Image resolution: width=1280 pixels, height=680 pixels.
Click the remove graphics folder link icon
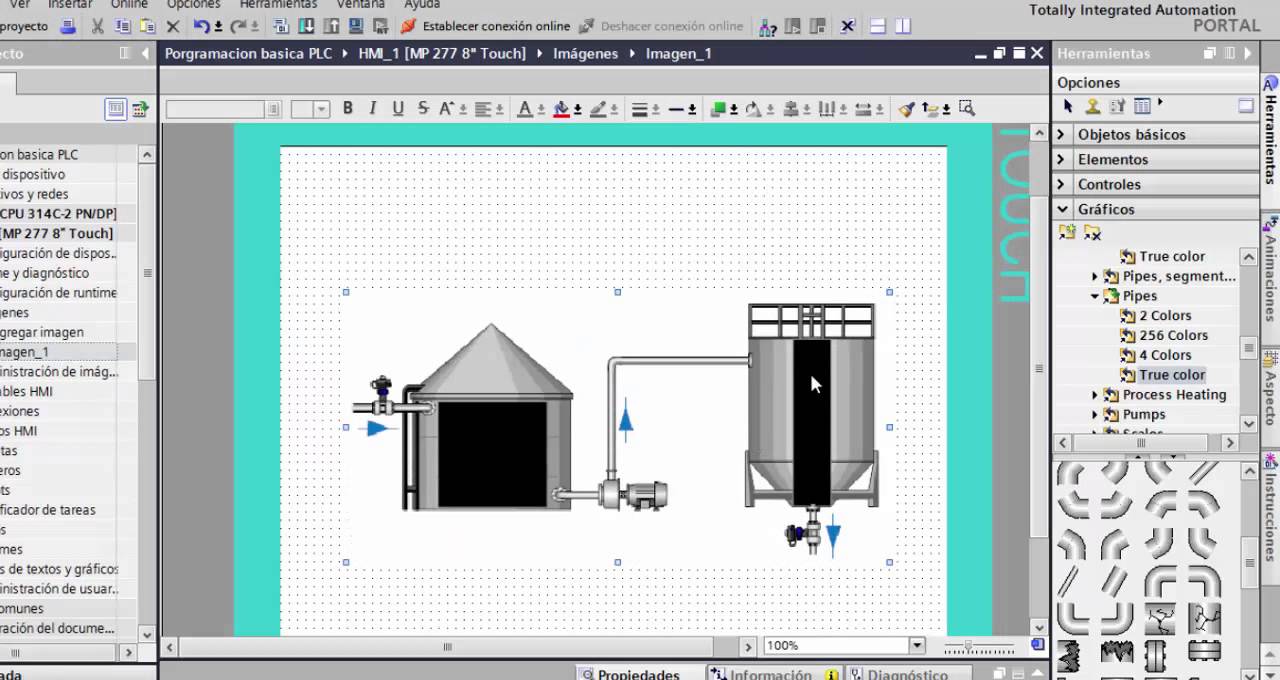pyautogui.click(x=1092, y=232)
